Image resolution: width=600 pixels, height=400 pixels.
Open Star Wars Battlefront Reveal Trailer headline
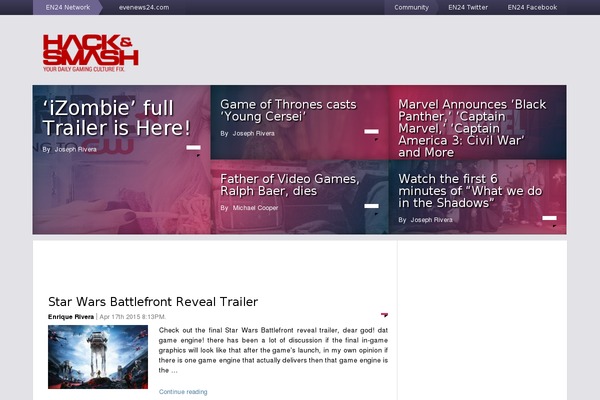153,302
